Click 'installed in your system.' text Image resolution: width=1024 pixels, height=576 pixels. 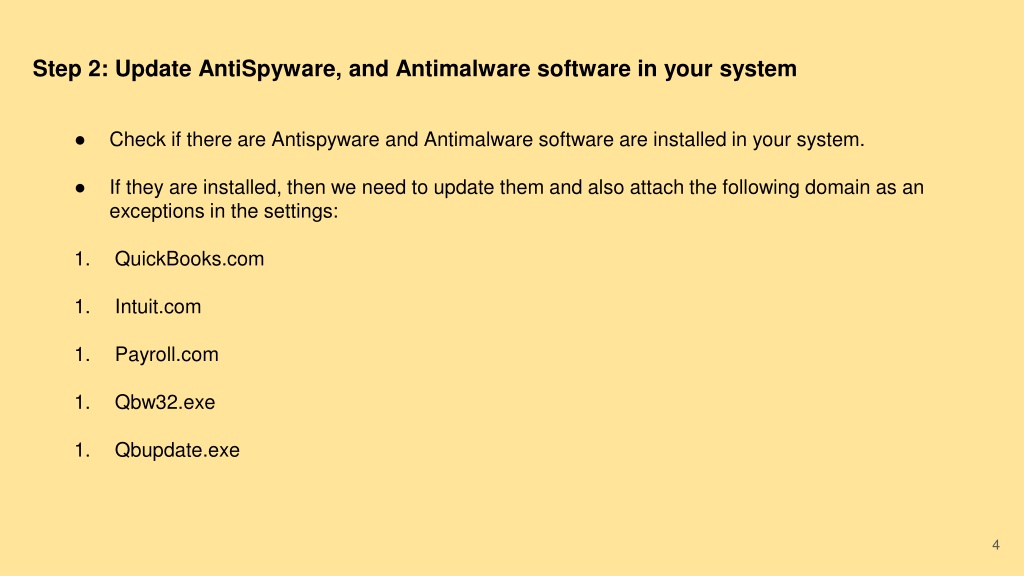[758, 140]
